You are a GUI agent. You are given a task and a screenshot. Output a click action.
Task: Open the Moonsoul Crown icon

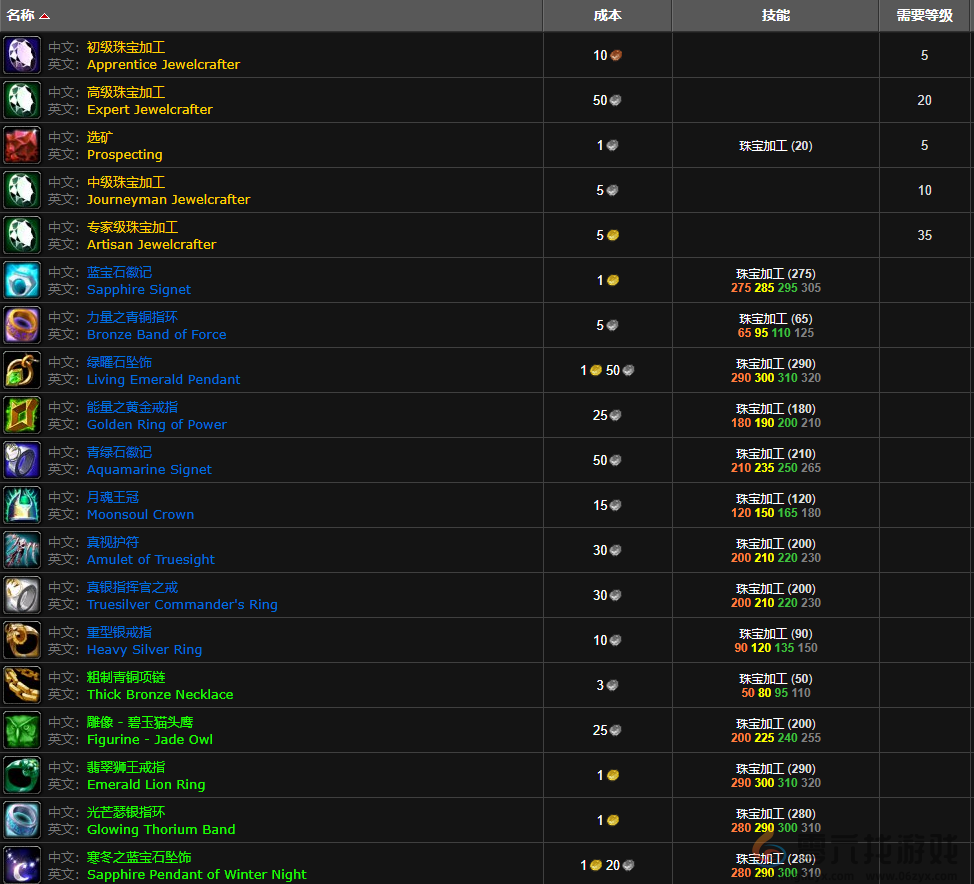coord(22,505)
